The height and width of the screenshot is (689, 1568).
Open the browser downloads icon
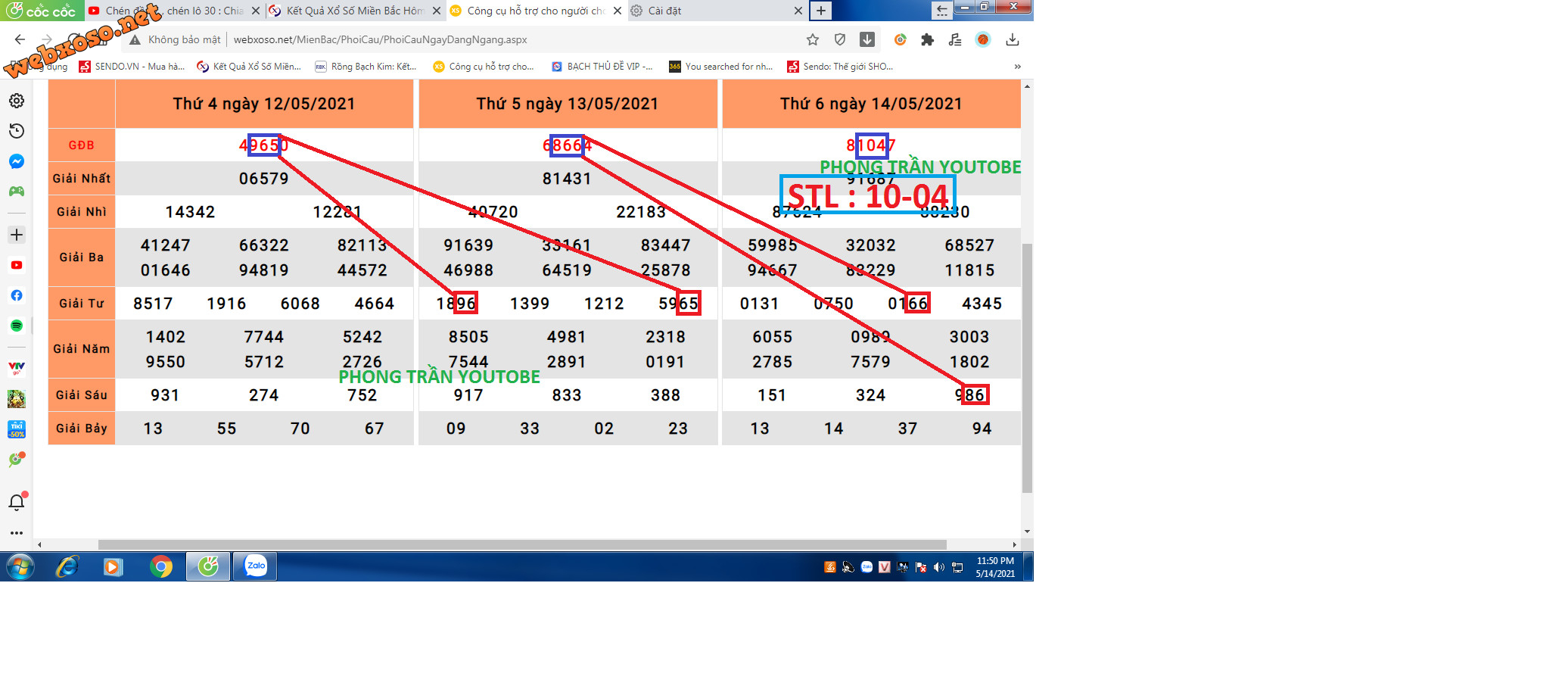pyautogui.click(x=1013, y=39)
